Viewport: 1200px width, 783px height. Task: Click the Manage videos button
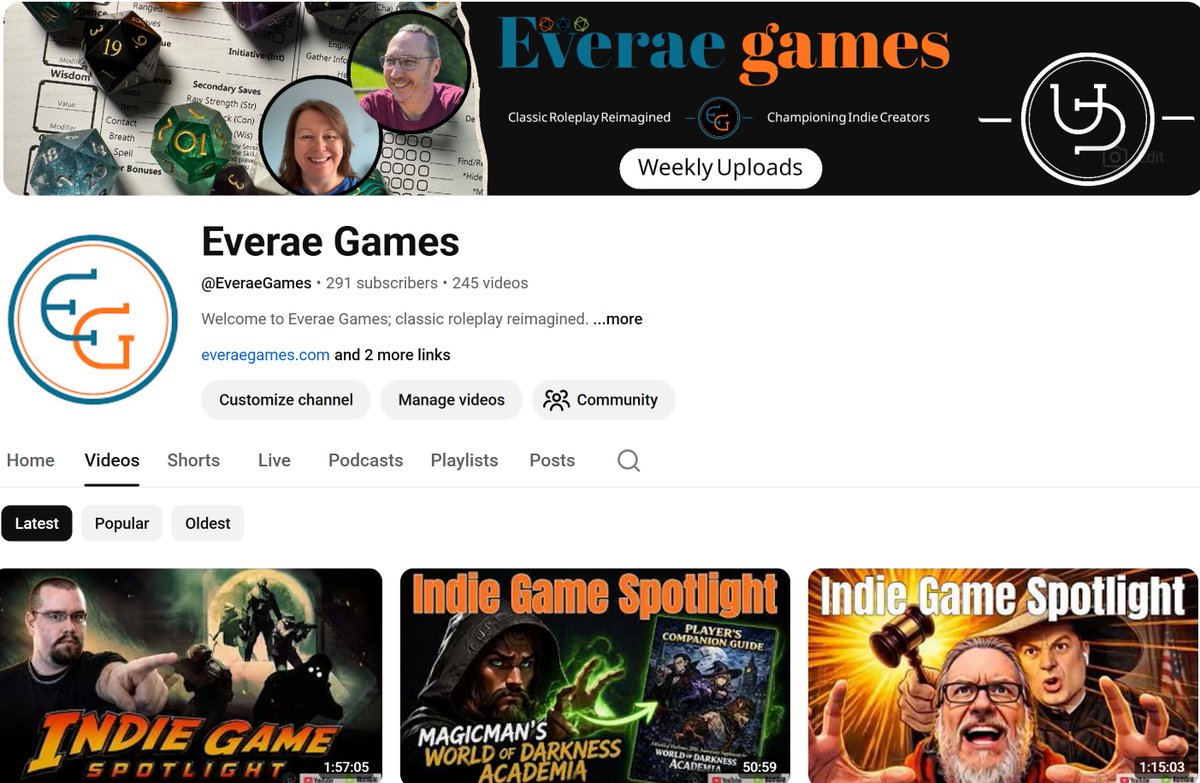[451, 399]
